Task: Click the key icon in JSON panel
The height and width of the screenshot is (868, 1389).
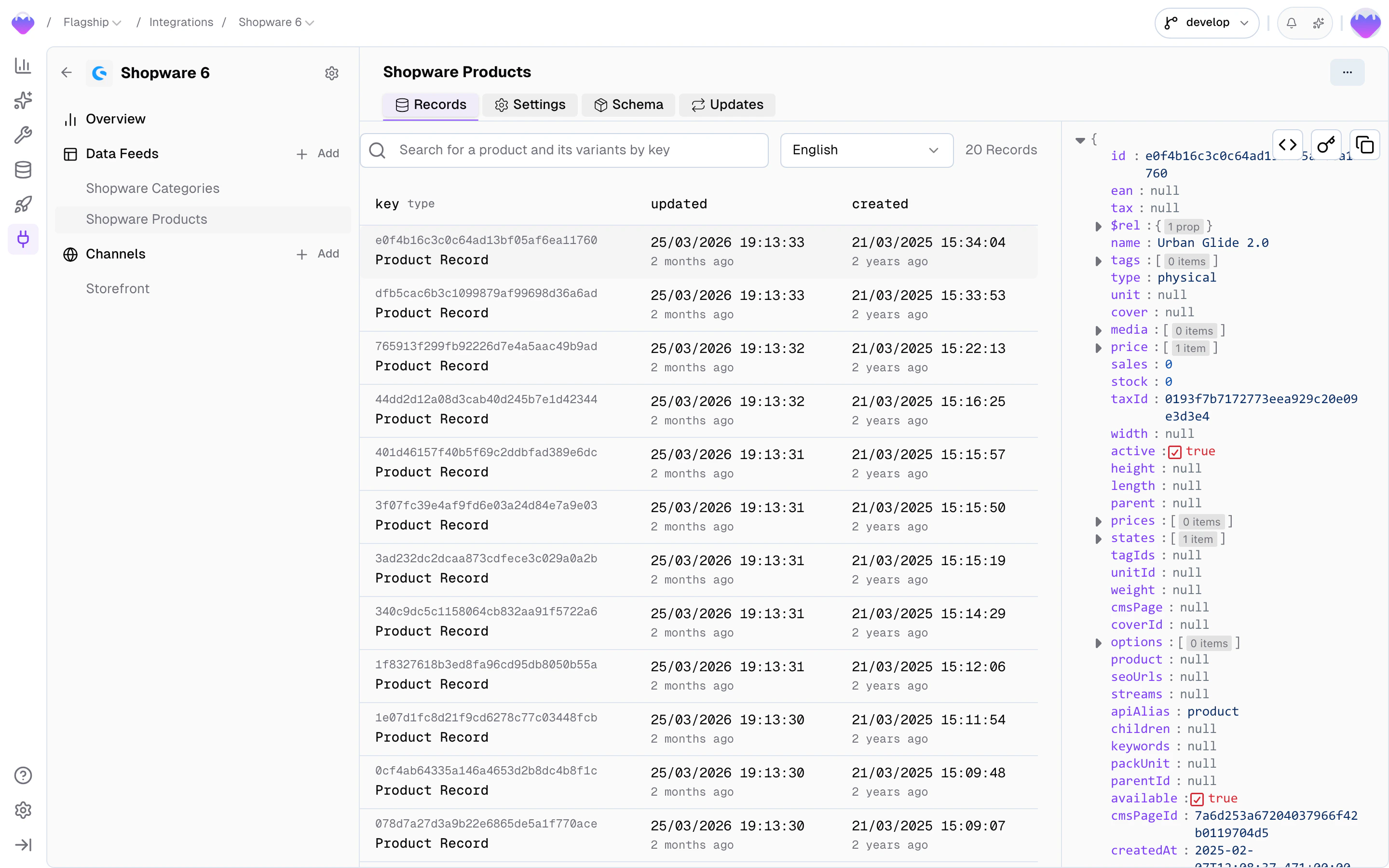Action: tap(1326, 145)
